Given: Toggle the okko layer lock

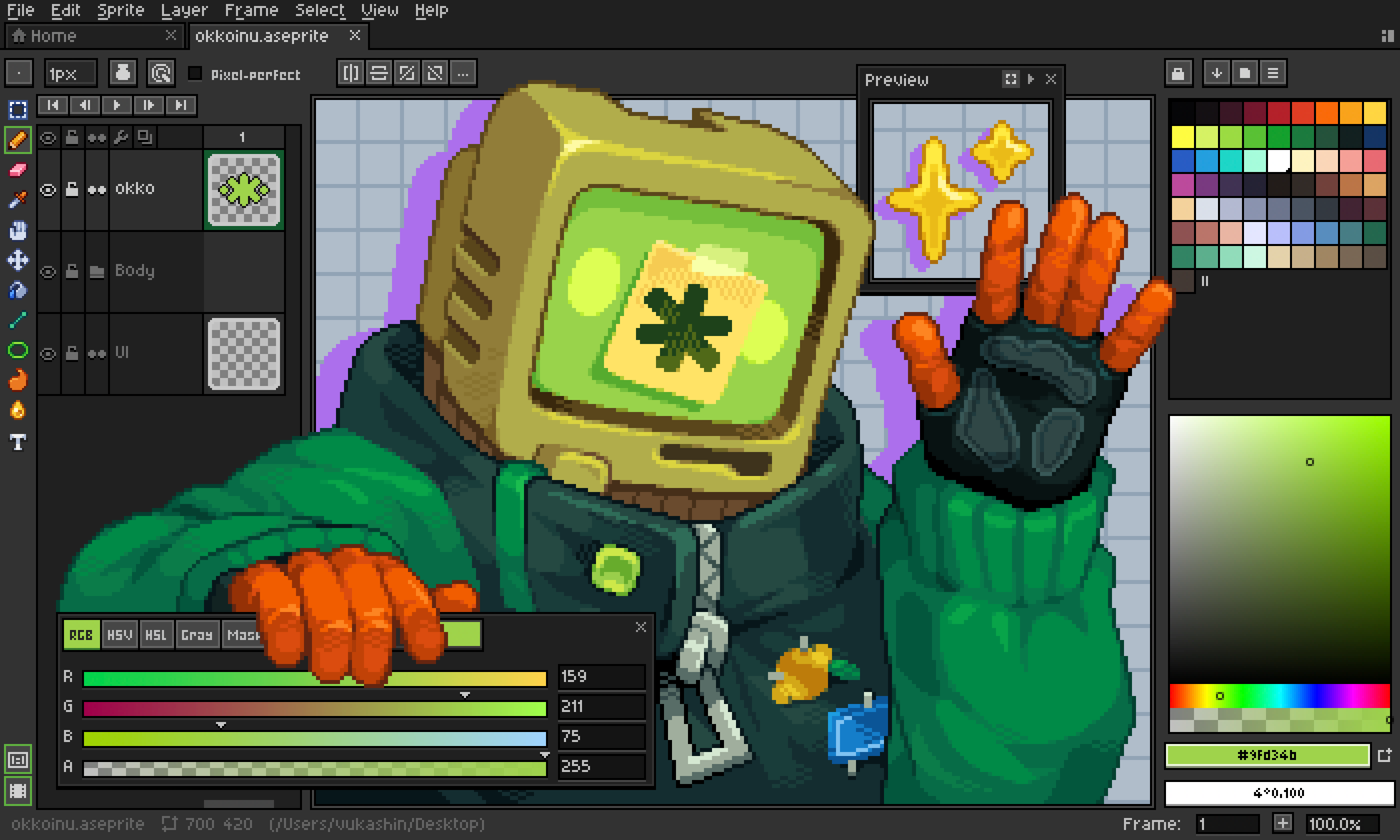Looking at the screenshot, I should [x=72, y=189].
